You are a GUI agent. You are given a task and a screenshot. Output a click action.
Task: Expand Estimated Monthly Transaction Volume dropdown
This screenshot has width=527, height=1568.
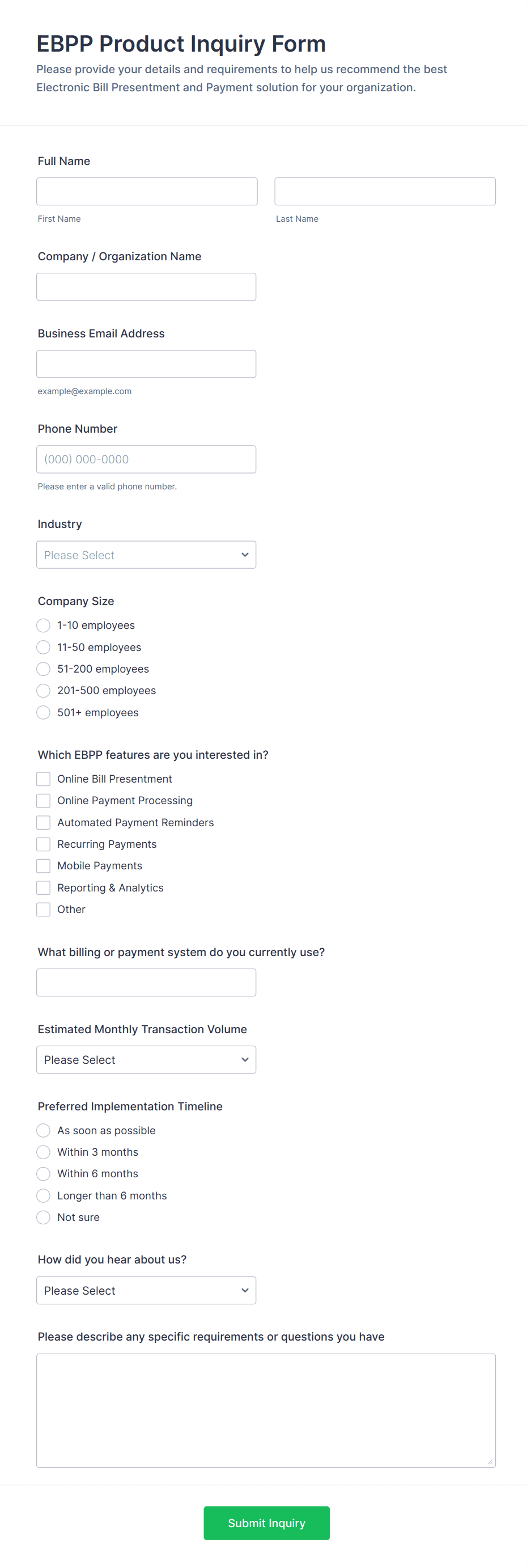(146, 1060)
